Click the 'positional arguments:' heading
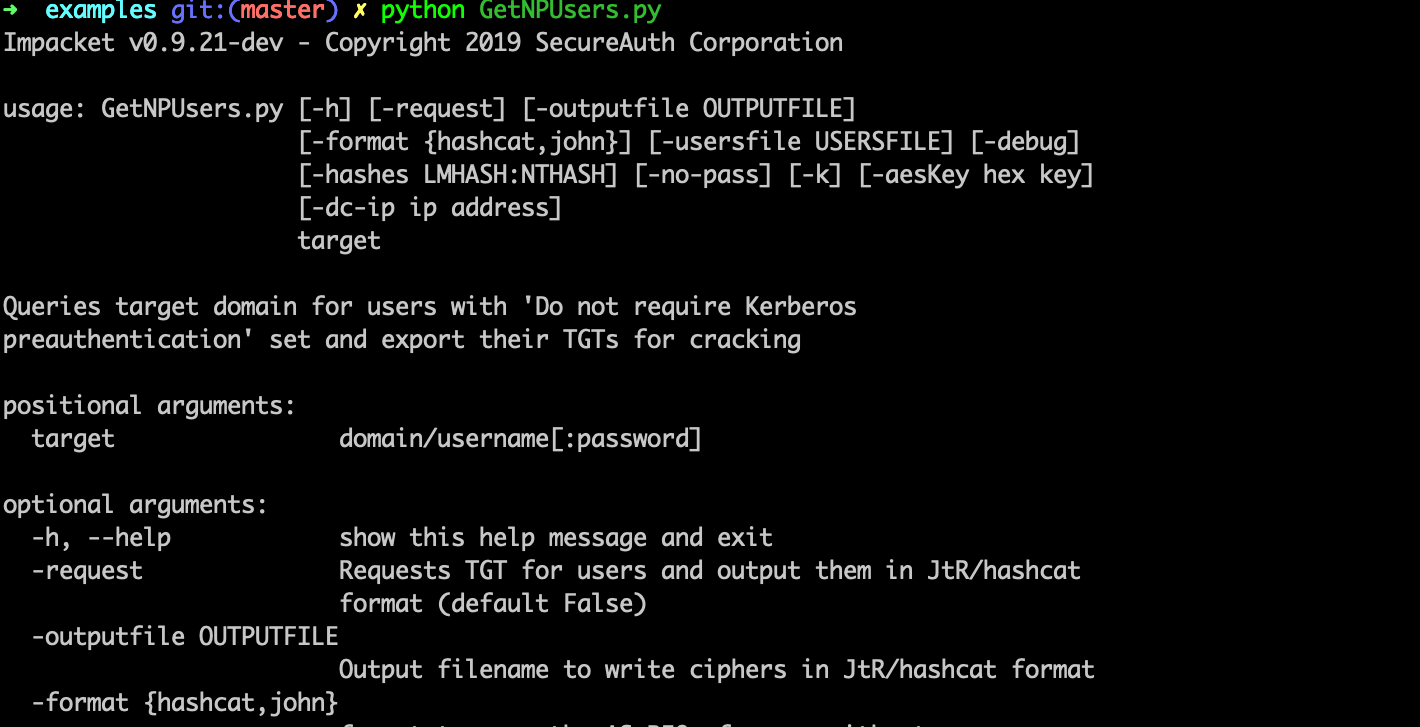 click(x=150, y=406)
